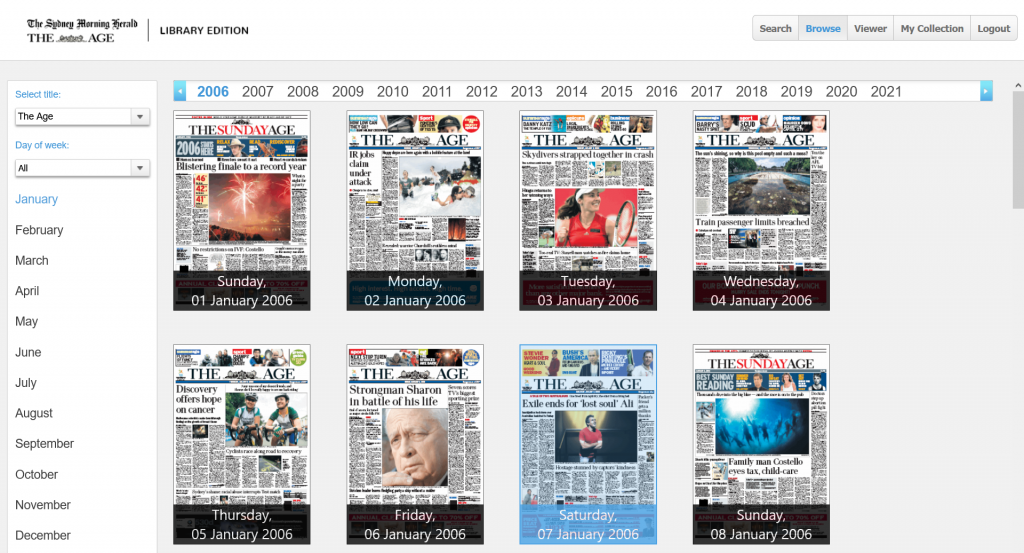Expand the Day of week dropdown
This screenshot has height=553, width=1024.
tap(82, 168)
